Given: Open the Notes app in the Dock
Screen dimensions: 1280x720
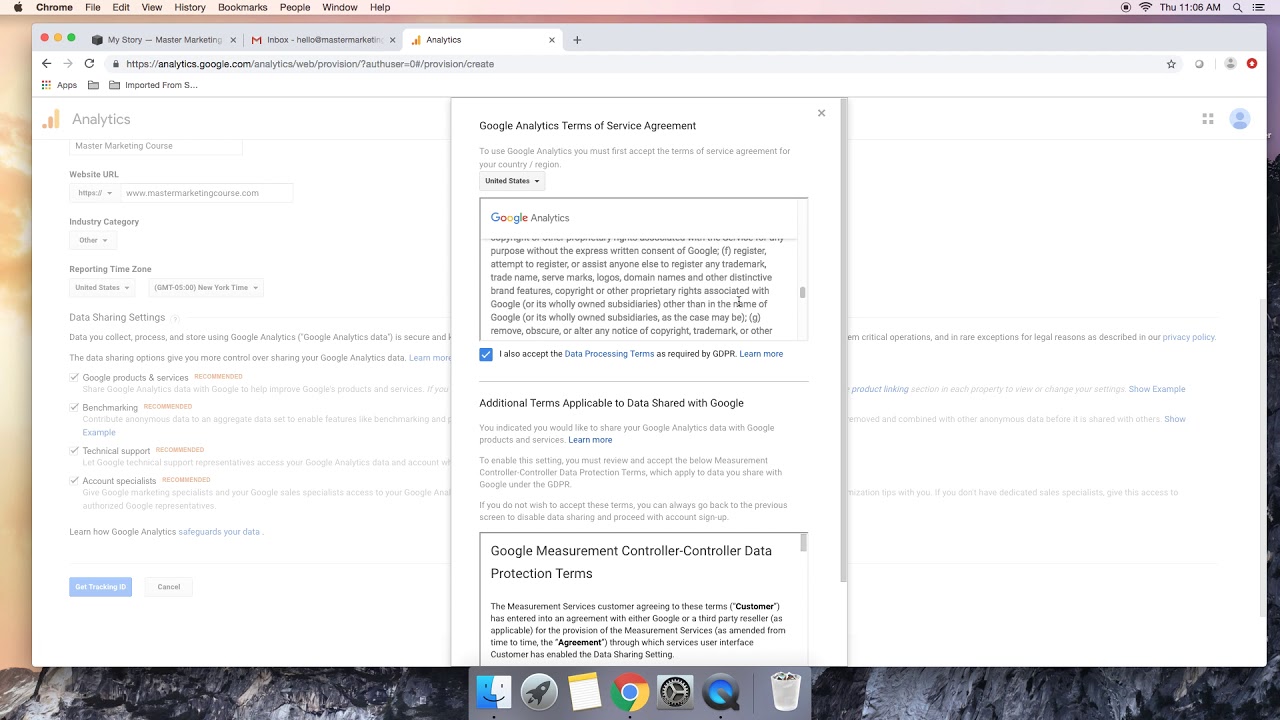Looking at the screenshot, I should 584,692.
